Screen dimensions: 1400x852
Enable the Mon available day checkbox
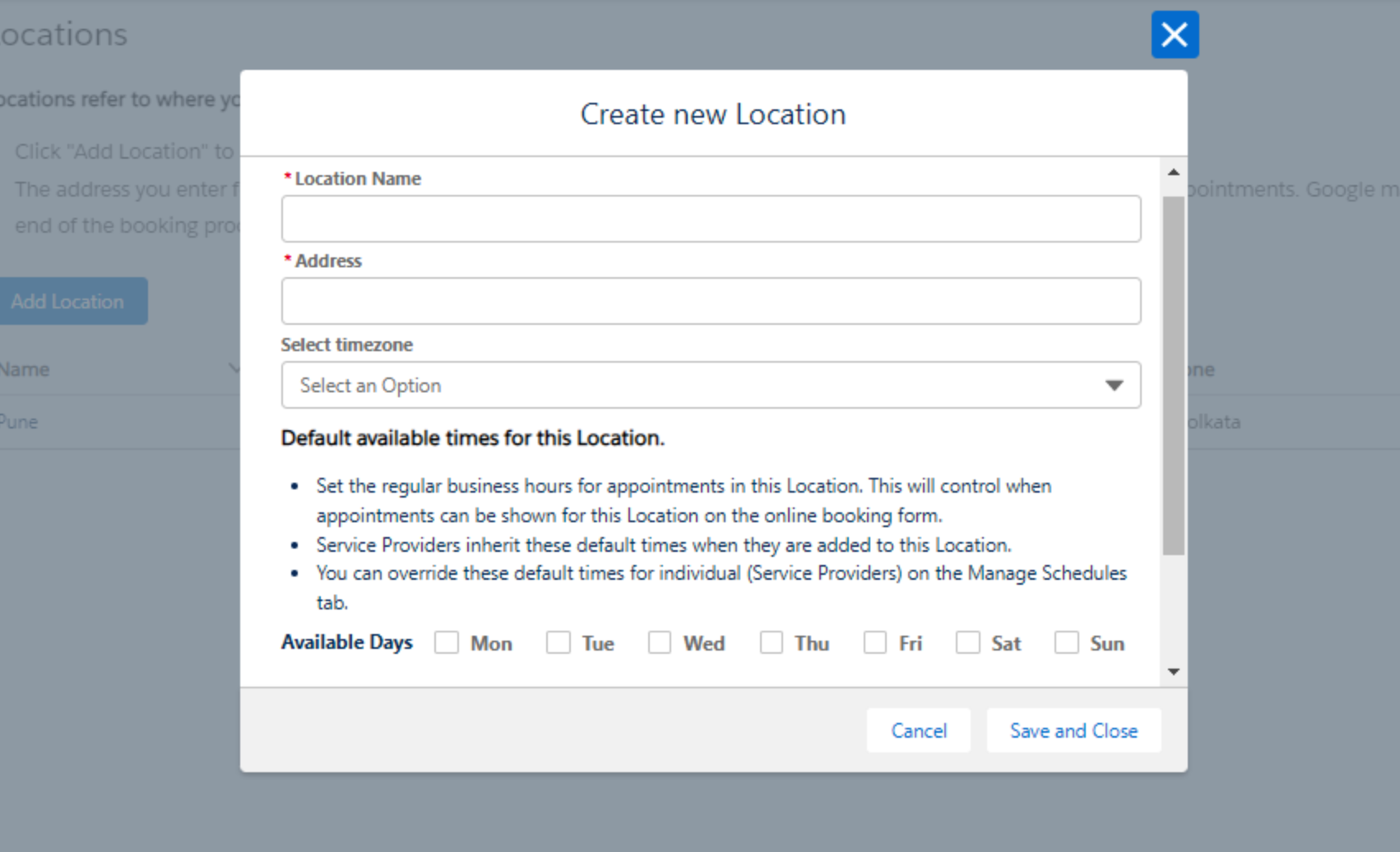point(447,642)
